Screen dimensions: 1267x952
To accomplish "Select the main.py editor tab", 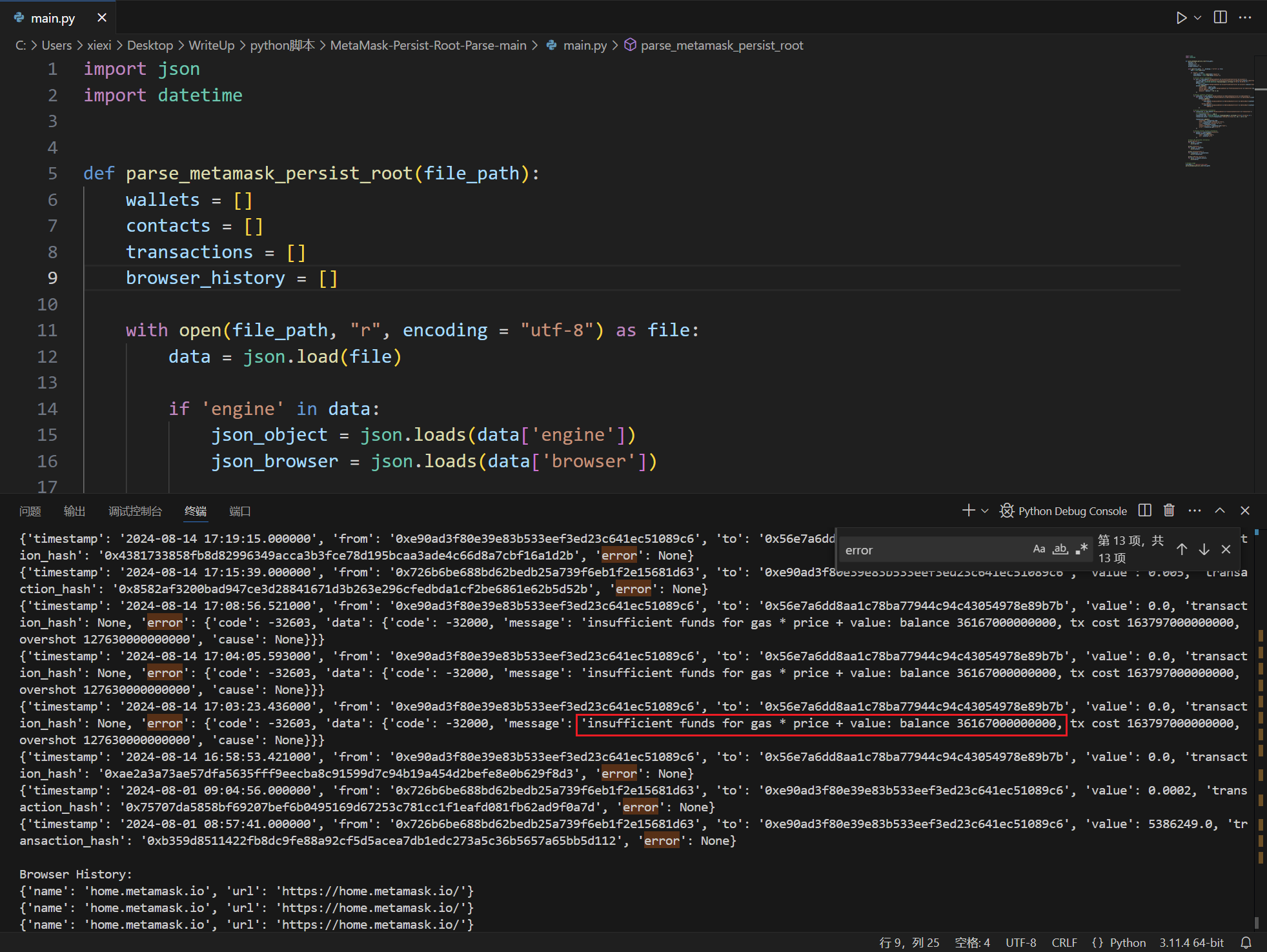I will [x=53, y=18].
